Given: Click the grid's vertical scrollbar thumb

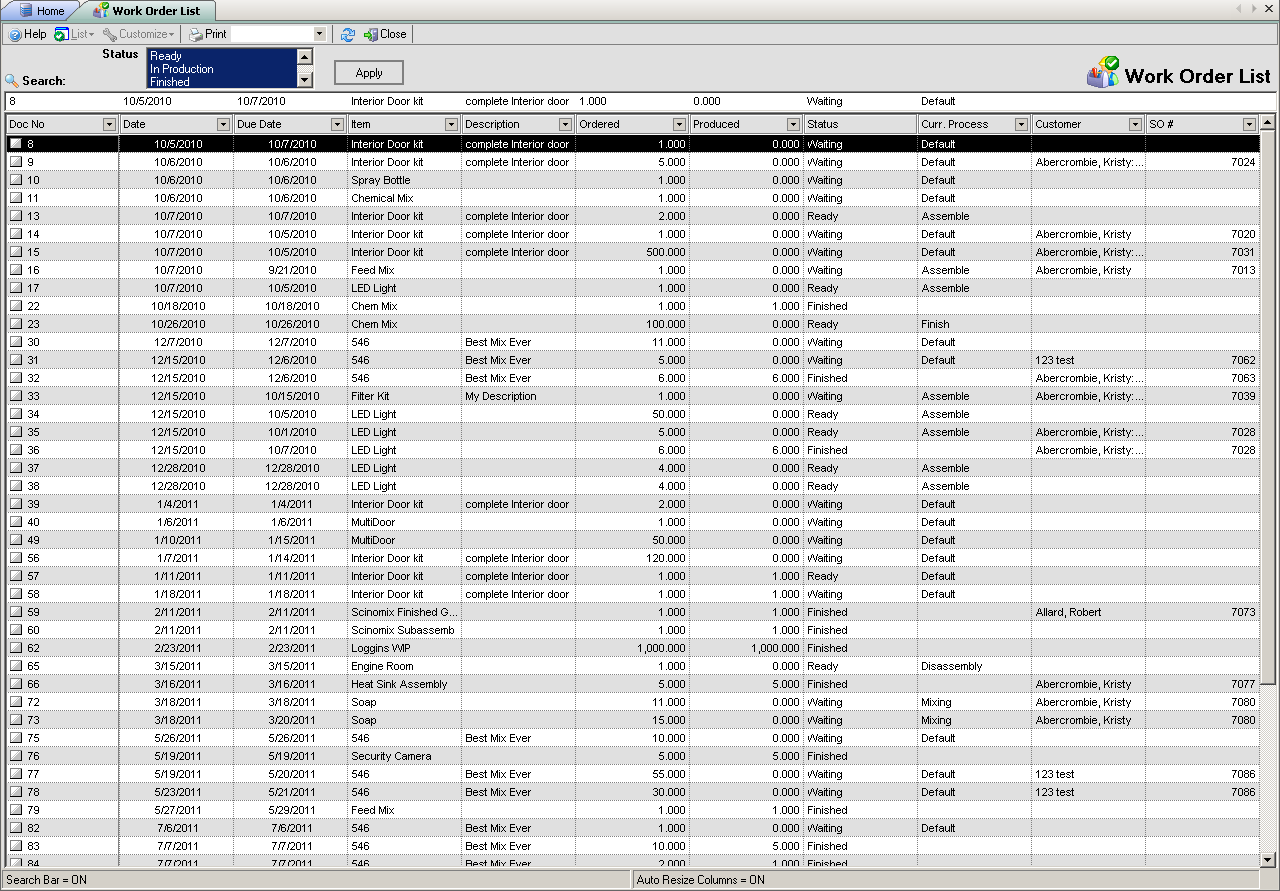Looking at the screenshot, I should [1268, 400].
